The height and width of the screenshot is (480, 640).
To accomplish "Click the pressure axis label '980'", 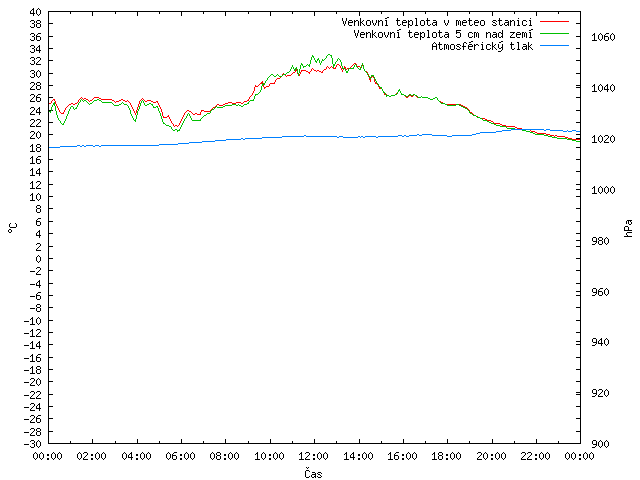I will pyautogui.click(x=600, y=241).
